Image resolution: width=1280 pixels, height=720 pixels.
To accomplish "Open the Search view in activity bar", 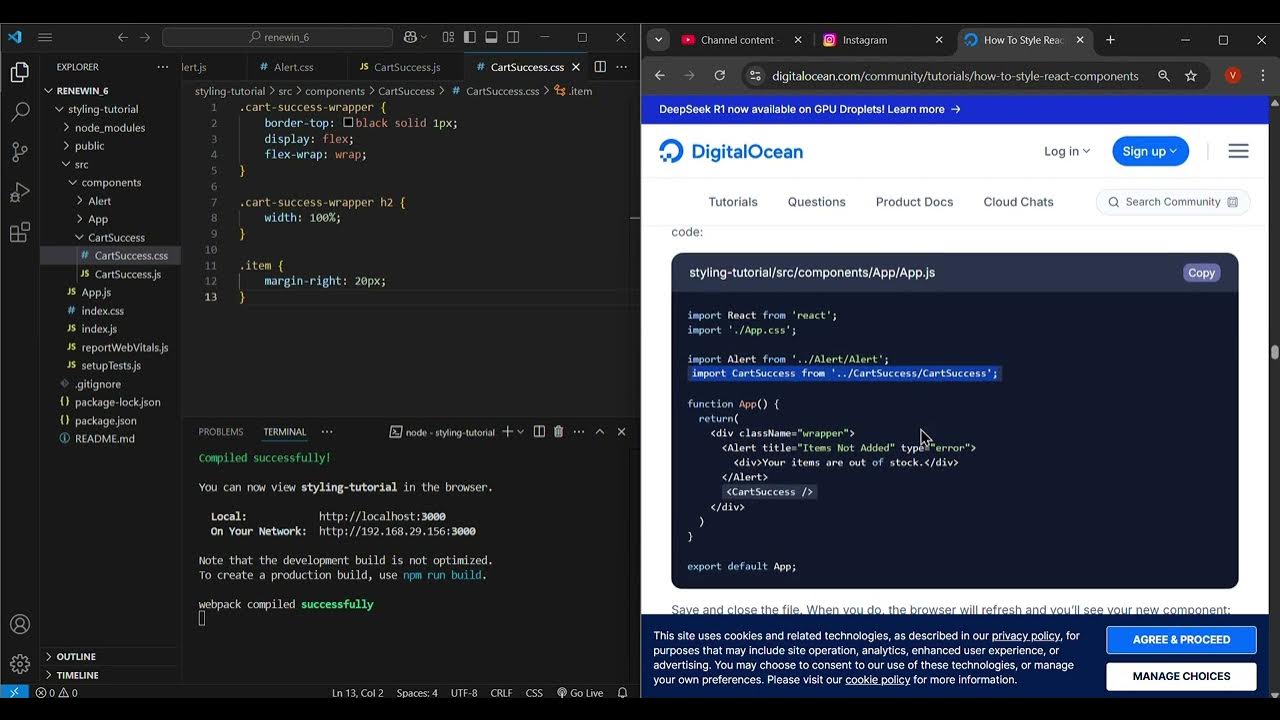I will pos(19,112).
